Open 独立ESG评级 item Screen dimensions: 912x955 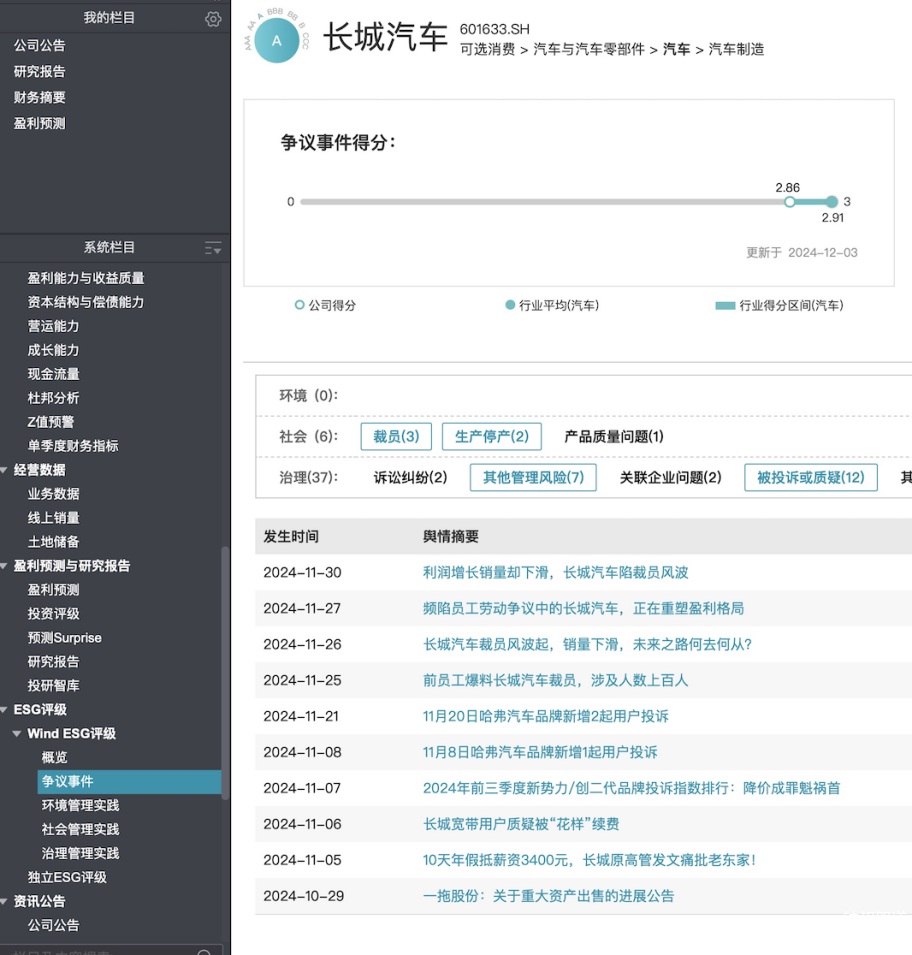[67, 877]
